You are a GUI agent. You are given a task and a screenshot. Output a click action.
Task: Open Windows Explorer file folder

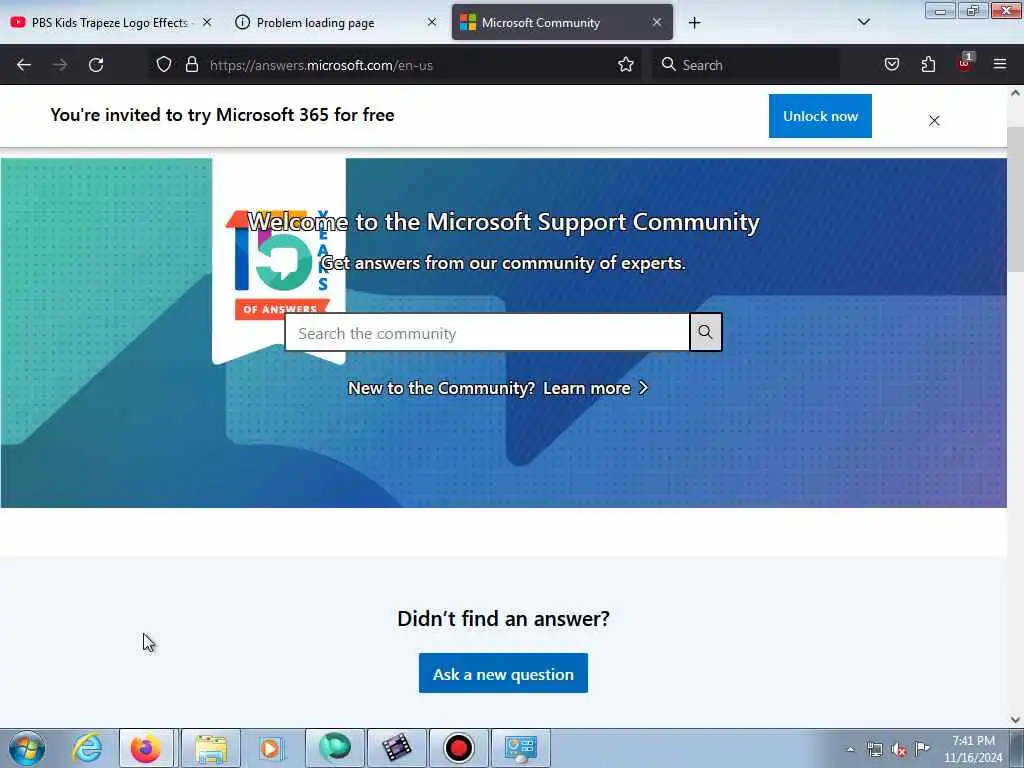click(210, 748)
